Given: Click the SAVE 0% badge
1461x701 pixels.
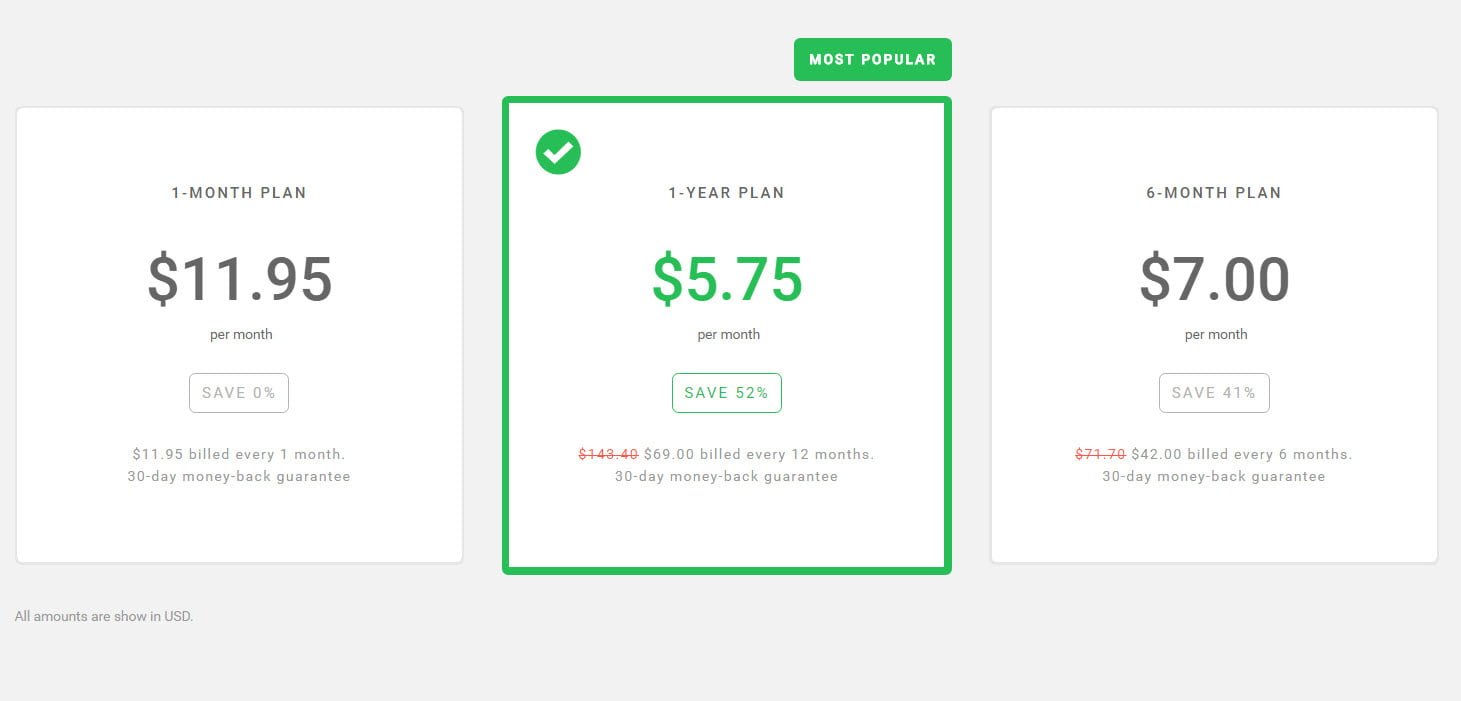Looking at the screenshot, I should (239, 393).
